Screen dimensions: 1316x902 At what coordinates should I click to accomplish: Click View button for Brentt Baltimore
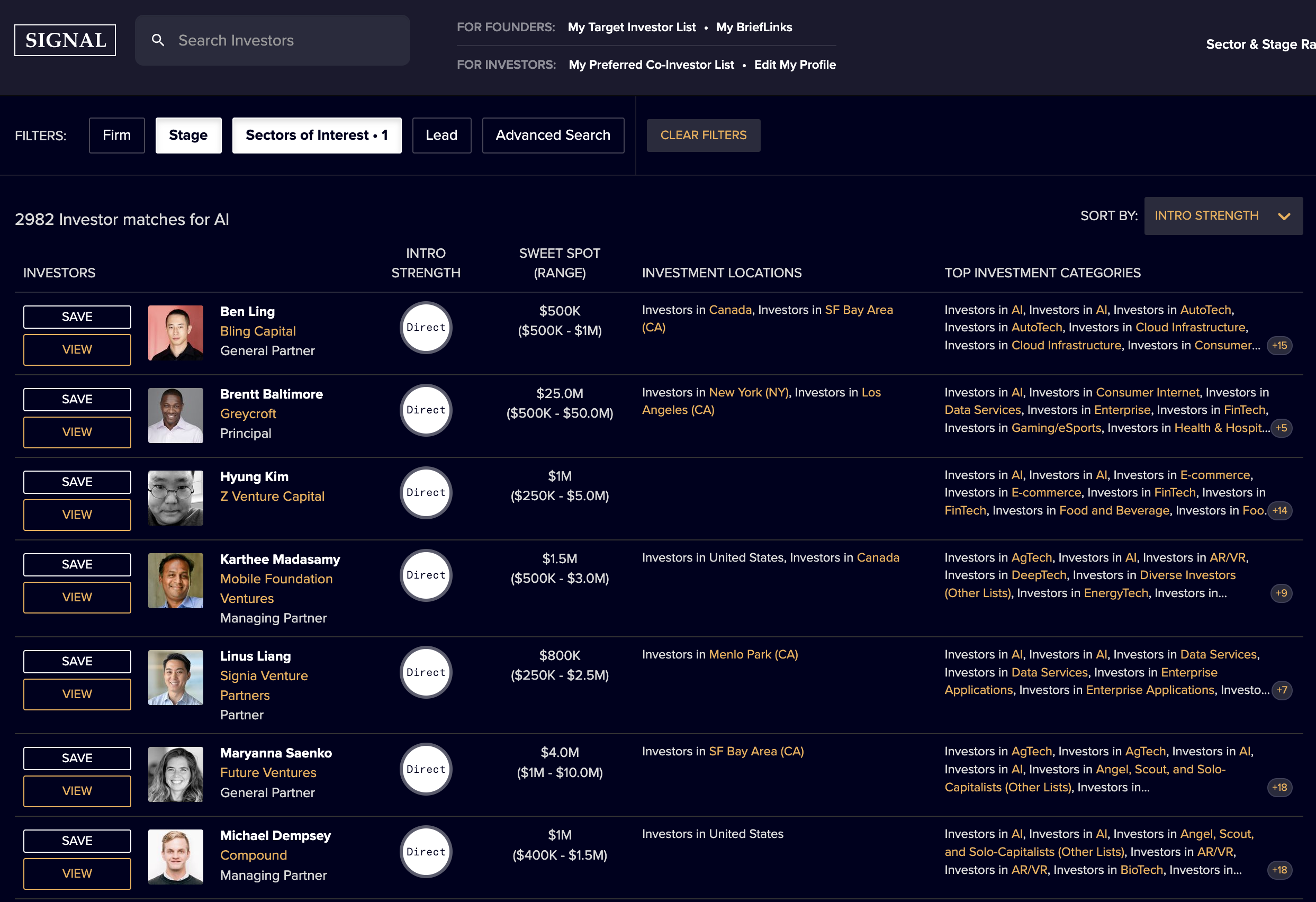(x=76, y=432)
